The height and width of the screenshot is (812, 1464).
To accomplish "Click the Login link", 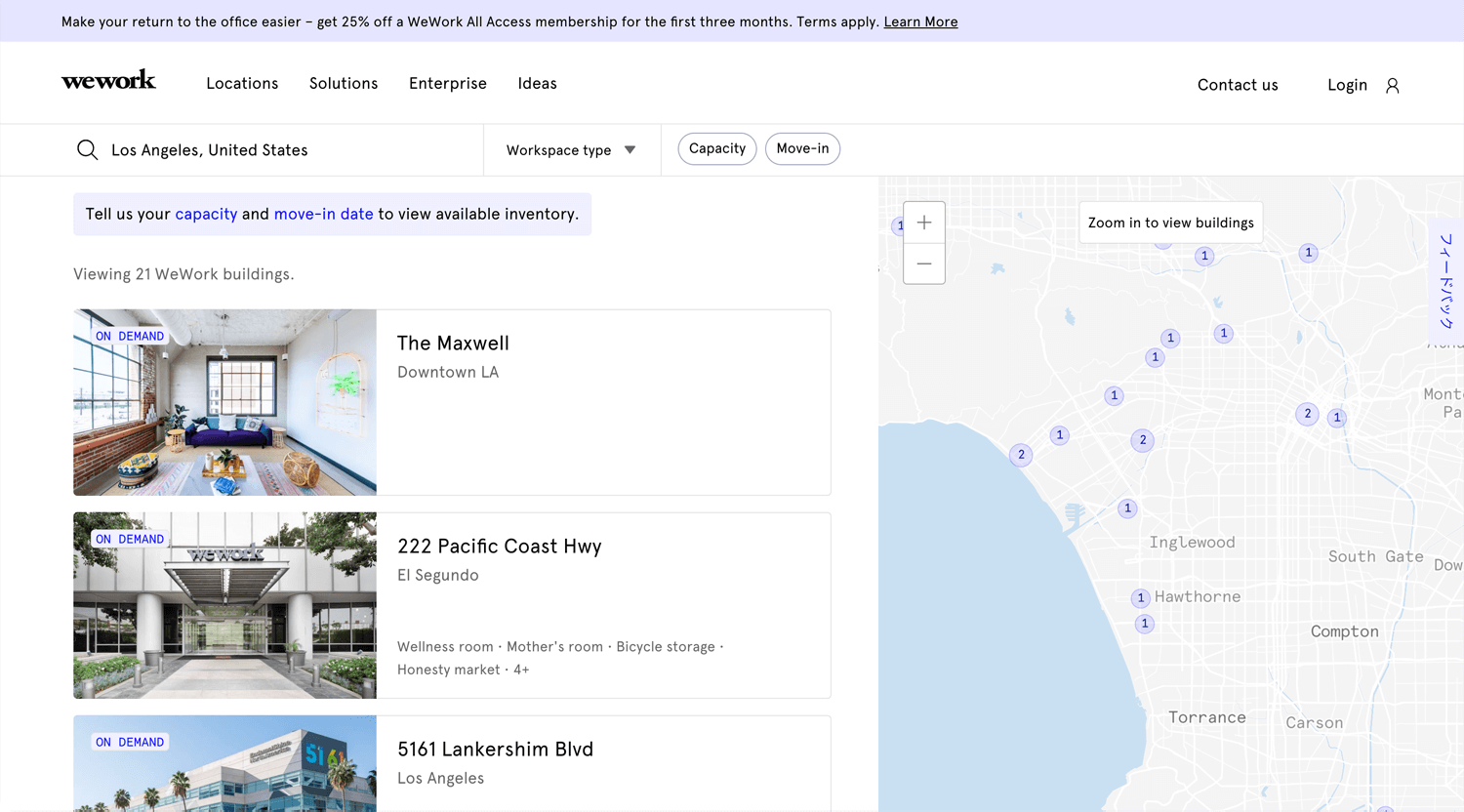I will click(x=1347, y=85).
